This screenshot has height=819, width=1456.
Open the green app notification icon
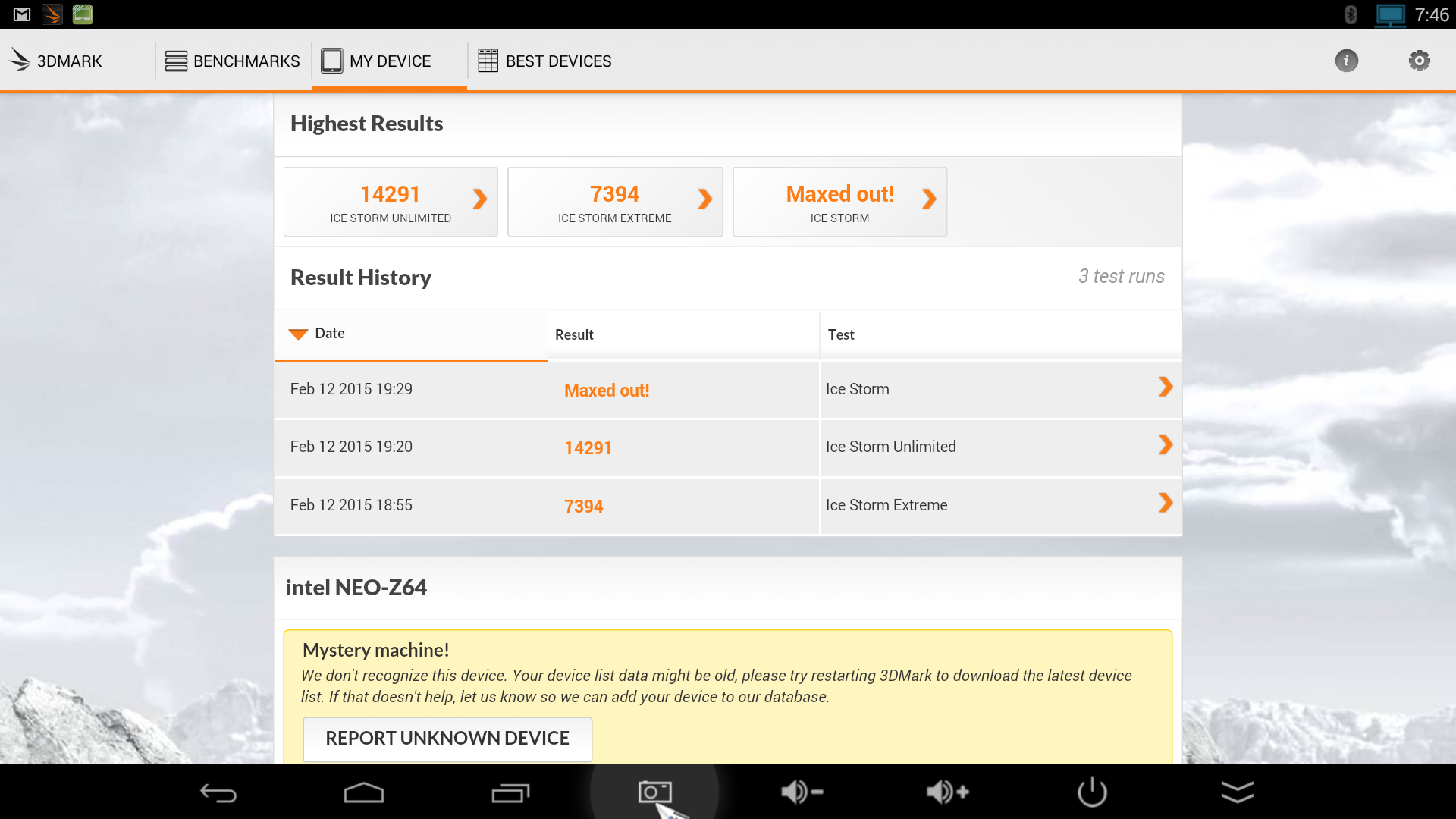(83, 14)
